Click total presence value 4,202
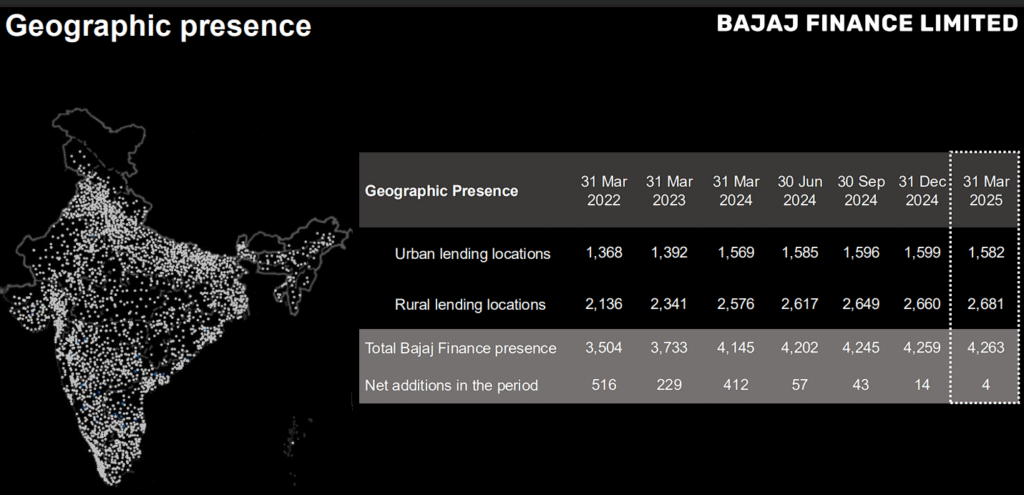 pyautogui.click(x=799, y=348)
